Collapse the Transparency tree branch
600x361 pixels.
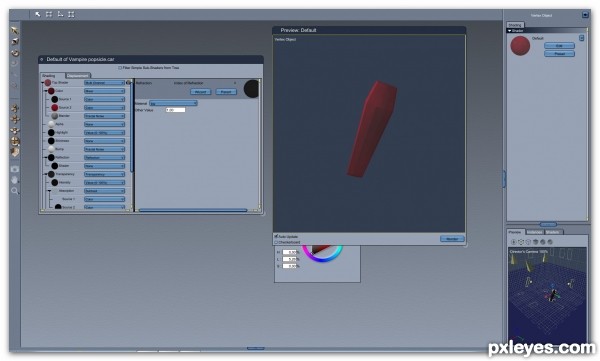point(46,174)
